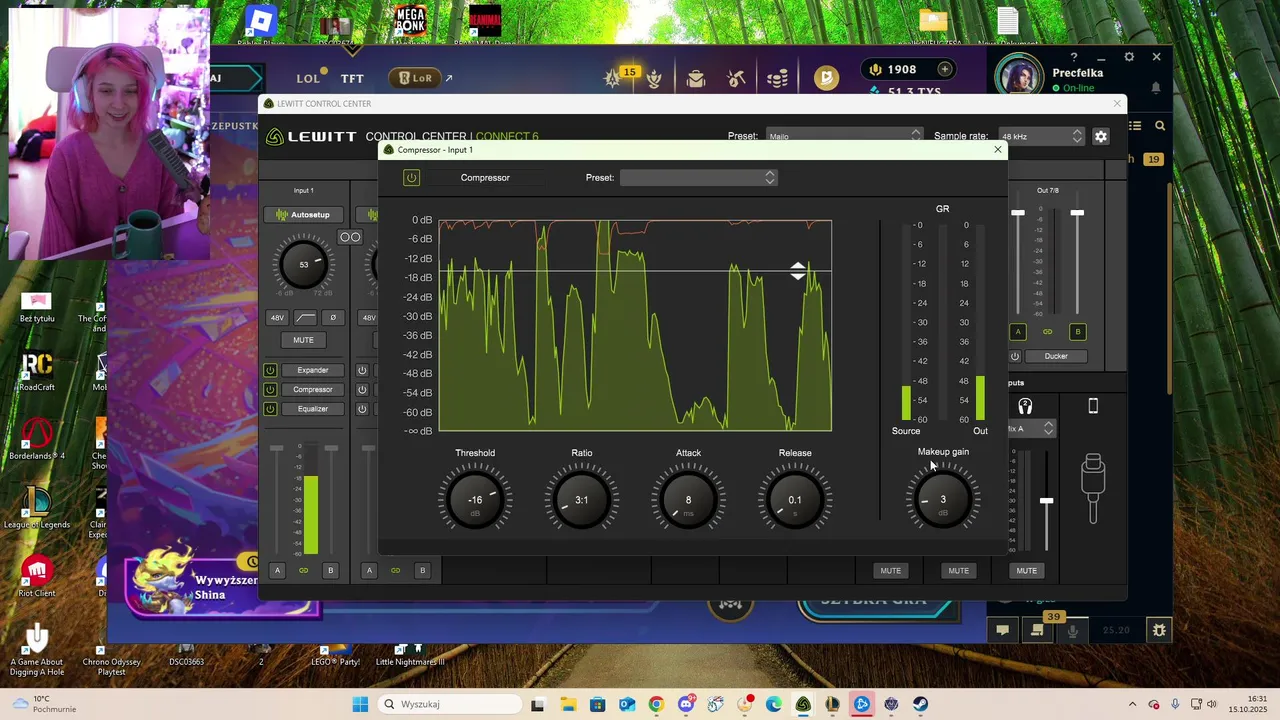Toggle 48V phantom power on Input 1
The width and height of the screenshot is (1280, 720).
pyautogui.click(x=277, y=318)
